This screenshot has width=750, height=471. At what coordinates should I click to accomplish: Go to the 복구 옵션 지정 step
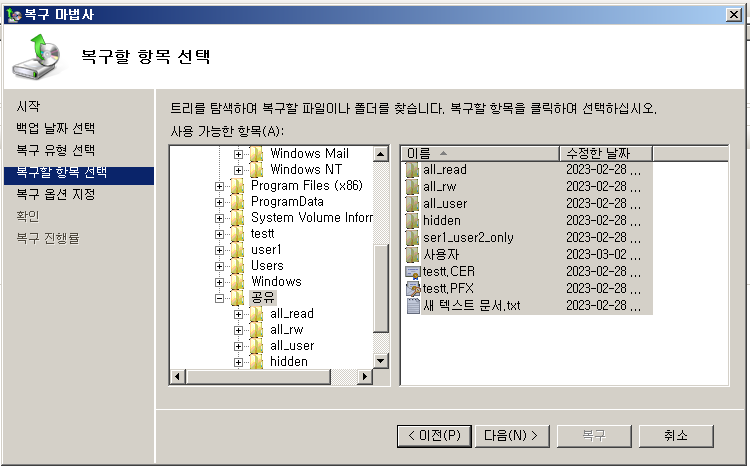point(55,194)
